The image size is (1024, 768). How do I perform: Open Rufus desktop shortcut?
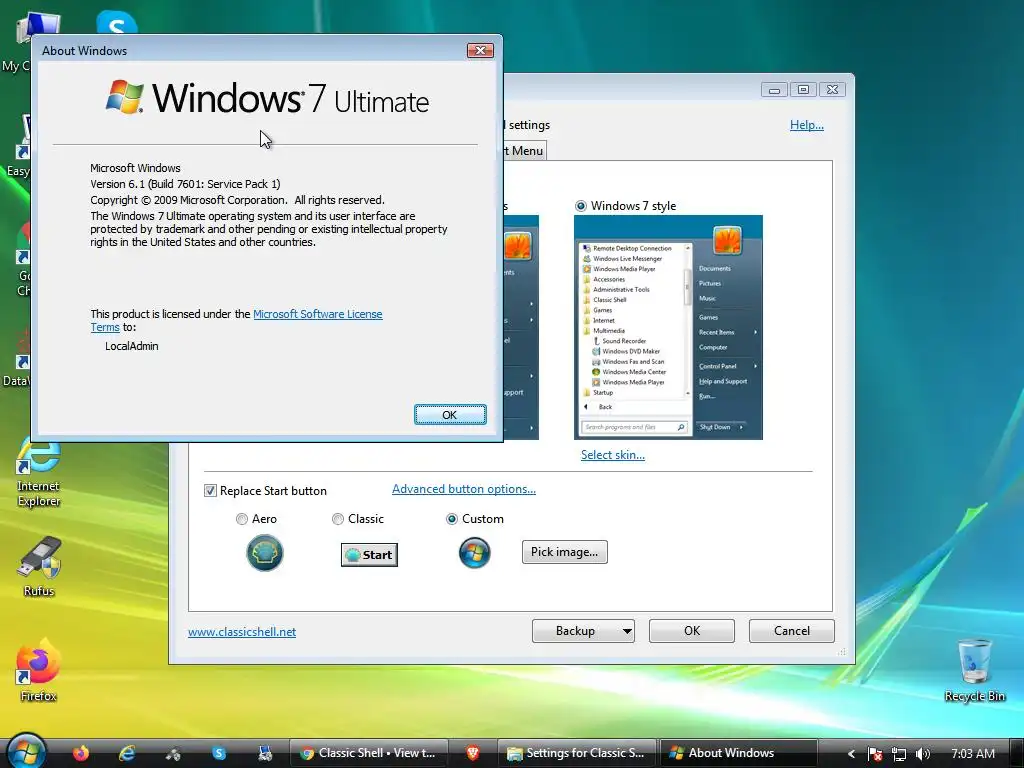39,567
